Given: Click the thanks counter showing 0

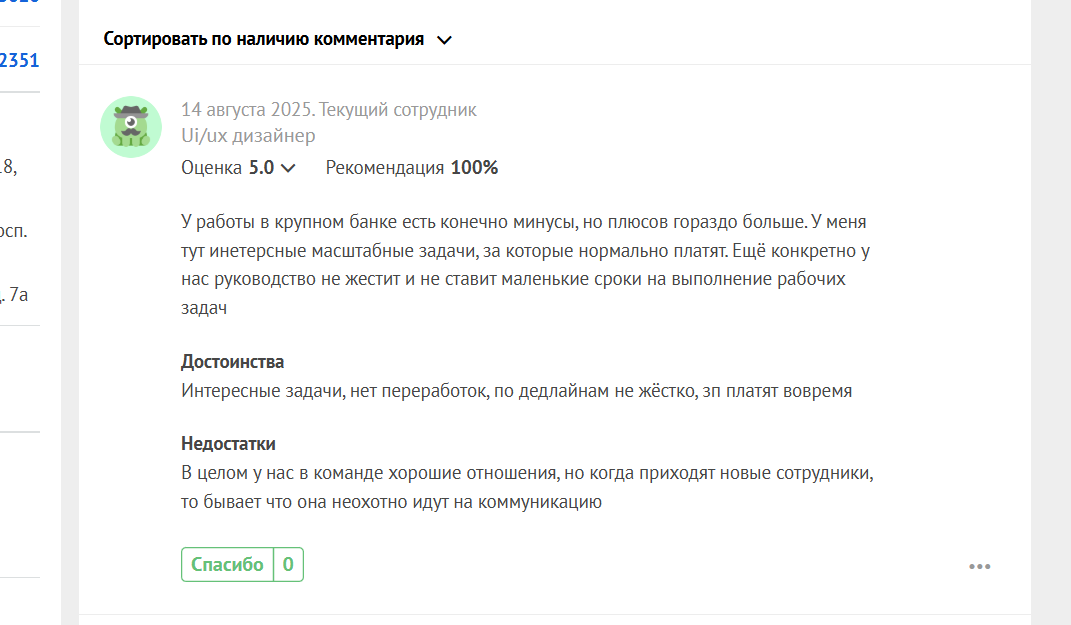Looking at the screenshot, I should coord(288,564).
